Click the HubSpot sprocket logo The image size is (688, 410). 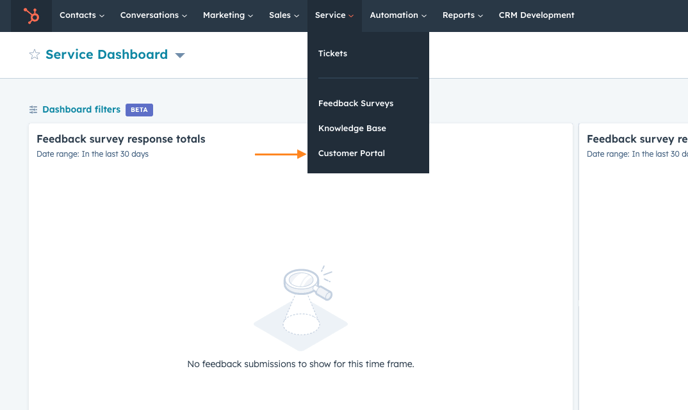[31, 16]
